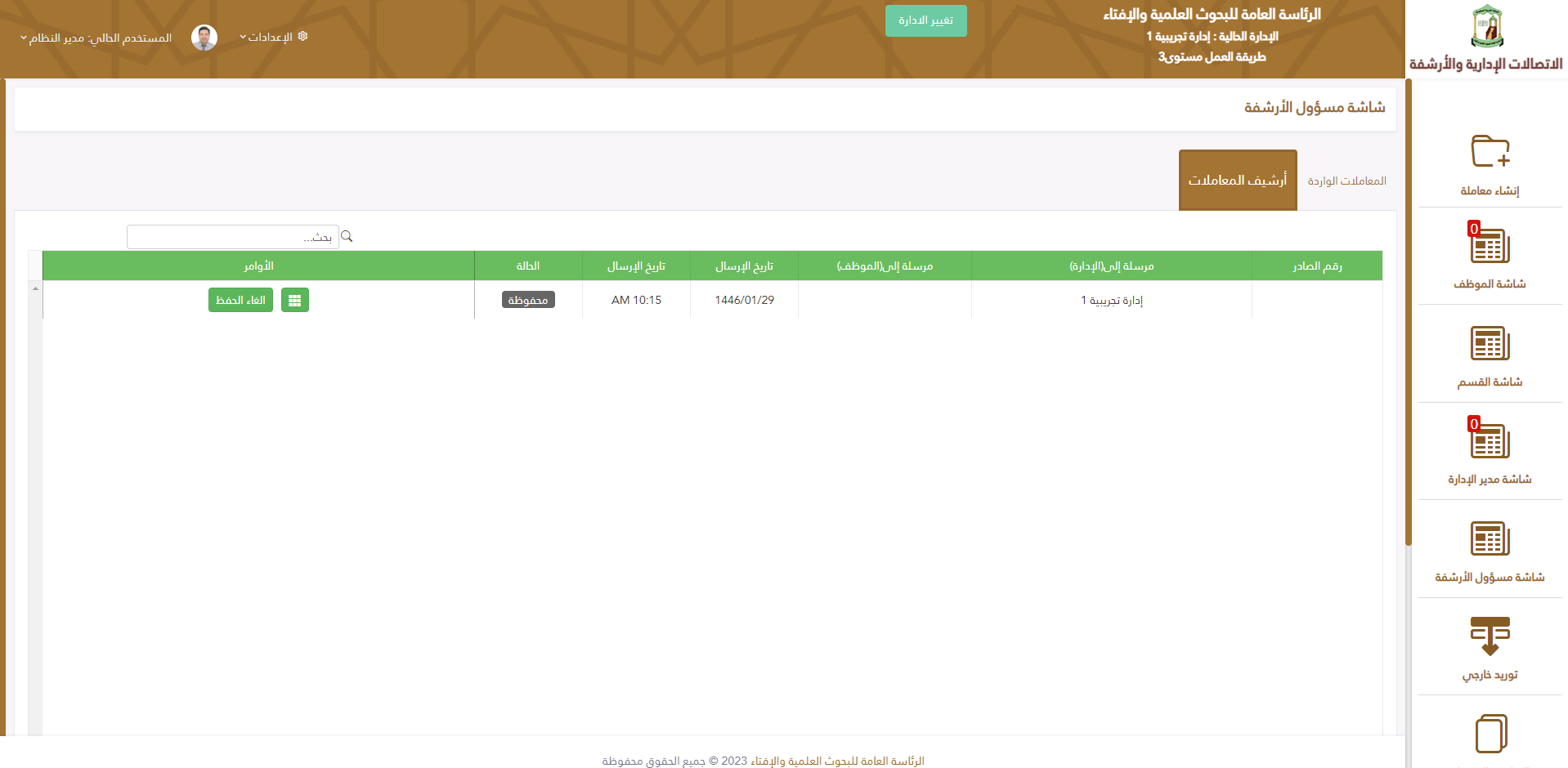Click الغاء الحفظ button in the row
1568x768 pixels.
pyautogui.click(x=240, y=301)
